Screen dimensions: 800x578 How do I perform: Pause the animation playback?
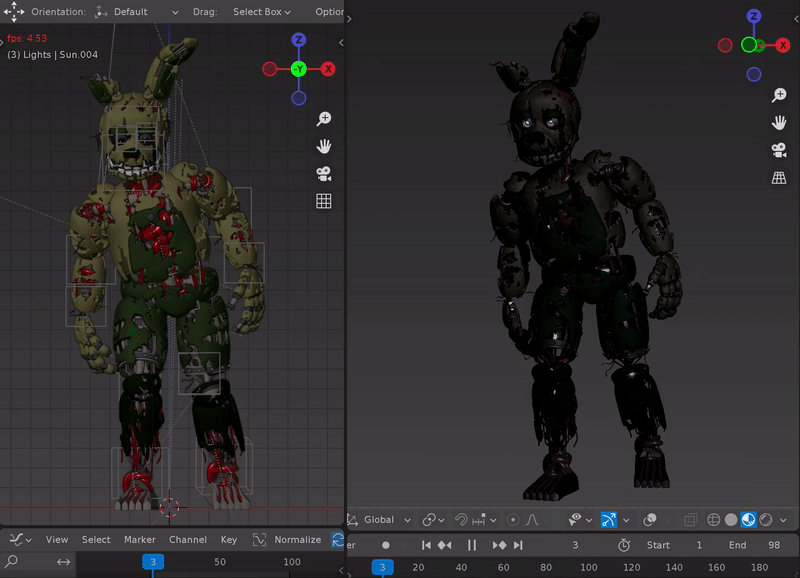point(472,545)
